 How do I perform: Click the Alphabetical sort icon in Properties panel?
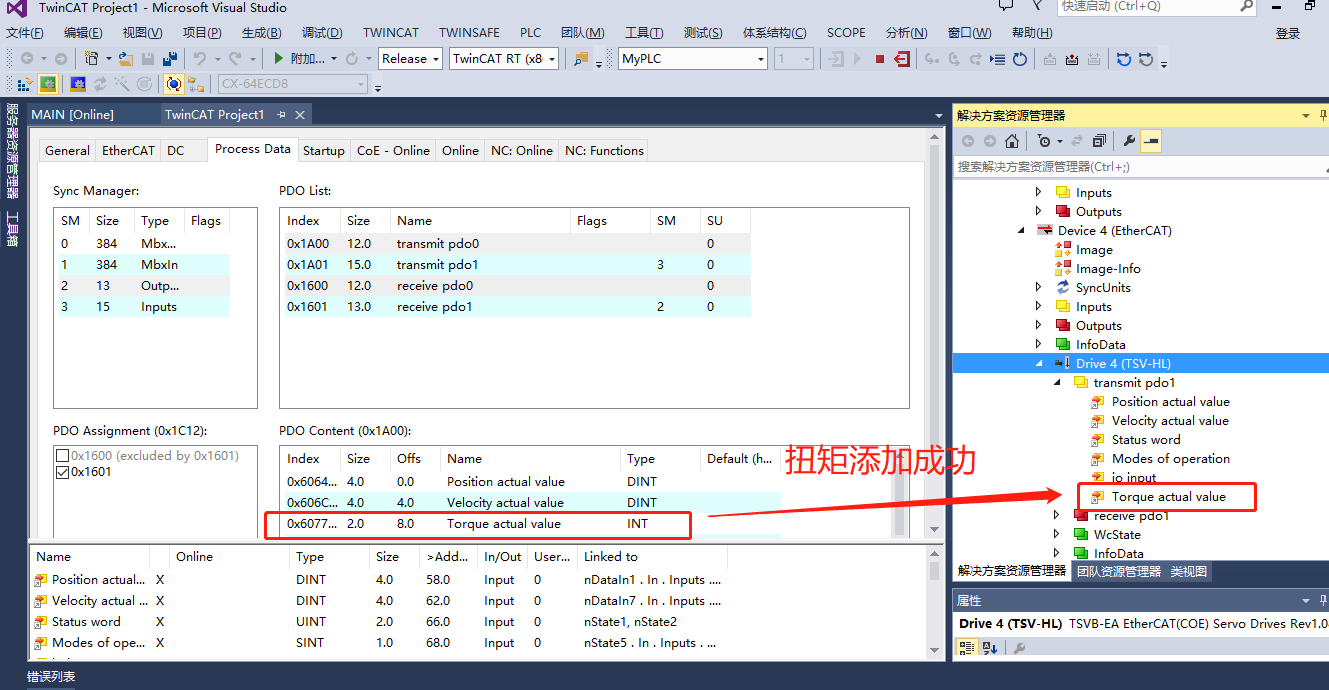(990, 648)
